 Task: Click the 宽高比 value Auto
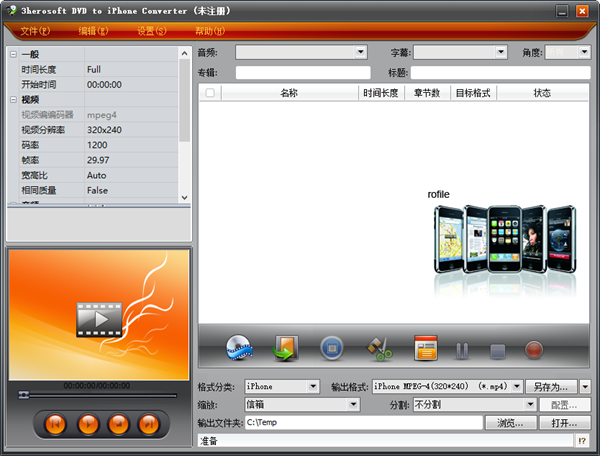[x=131, y=175]
